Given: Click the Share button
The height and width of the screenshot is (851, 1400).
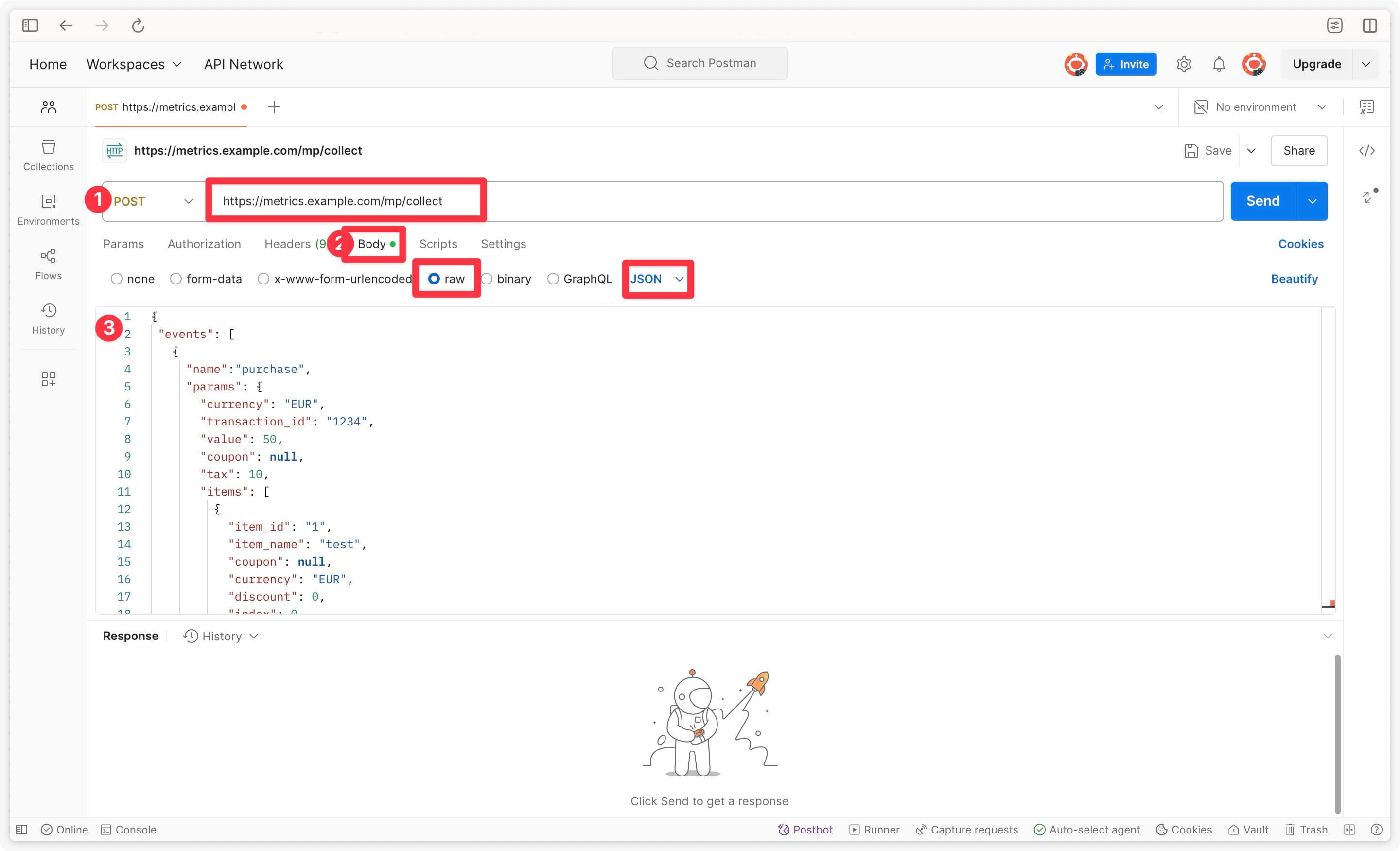Looking at the screenshot, I should coord(1299,151).
